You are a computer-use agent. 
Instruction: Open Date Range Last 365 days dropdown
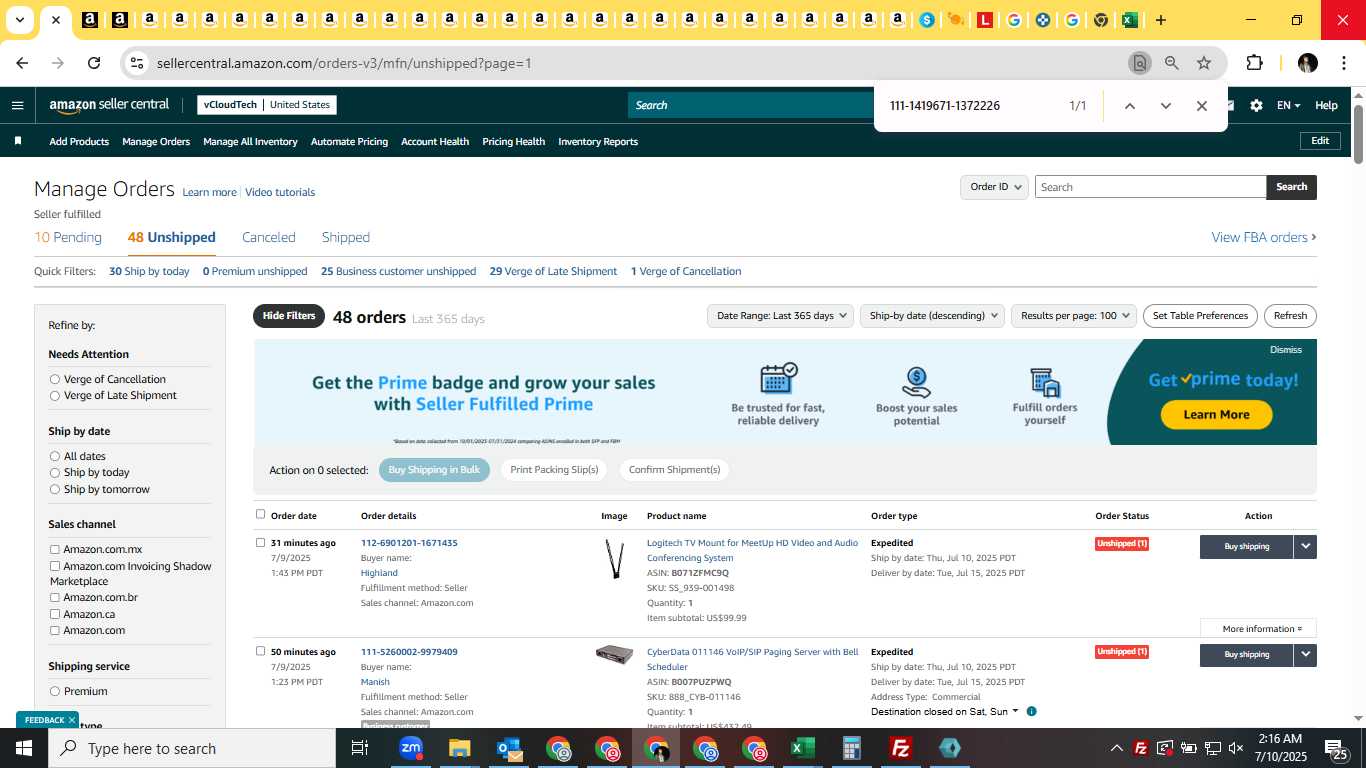coord(780,316)
